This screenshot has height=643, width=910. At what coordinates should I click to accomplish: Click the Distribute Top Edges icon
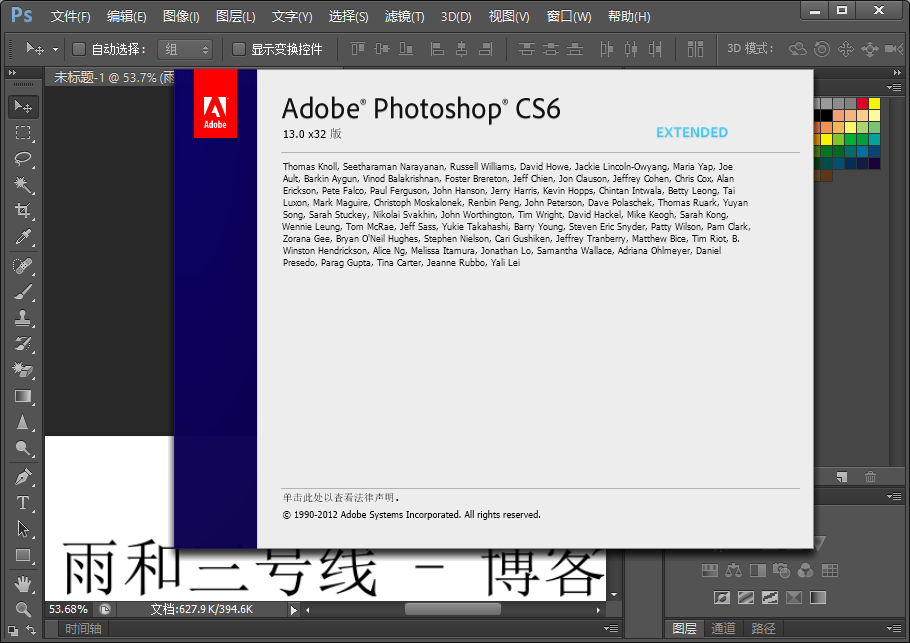point(526,49)
